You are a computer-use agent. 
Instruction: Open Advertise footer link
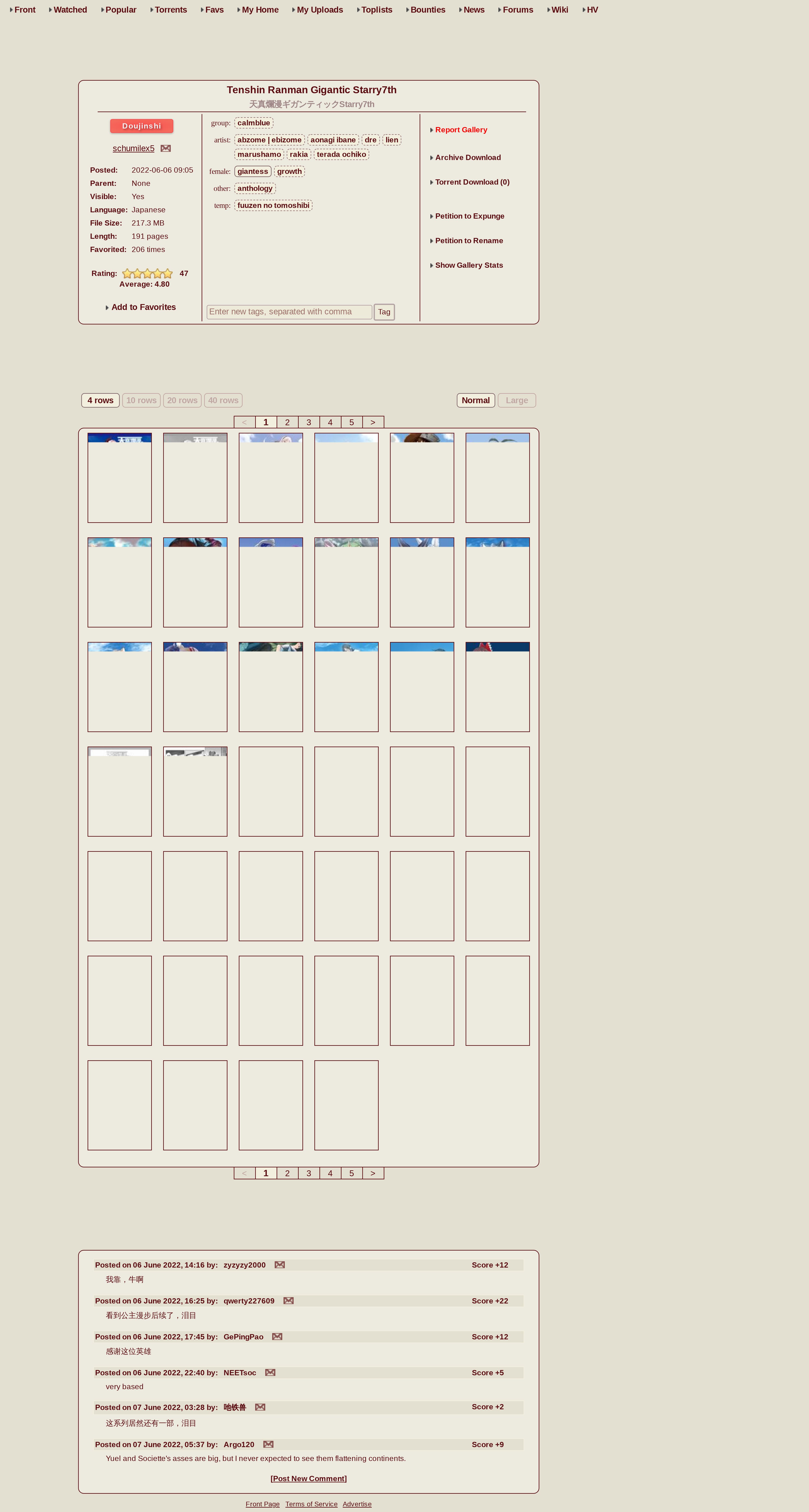point(357,1504)
